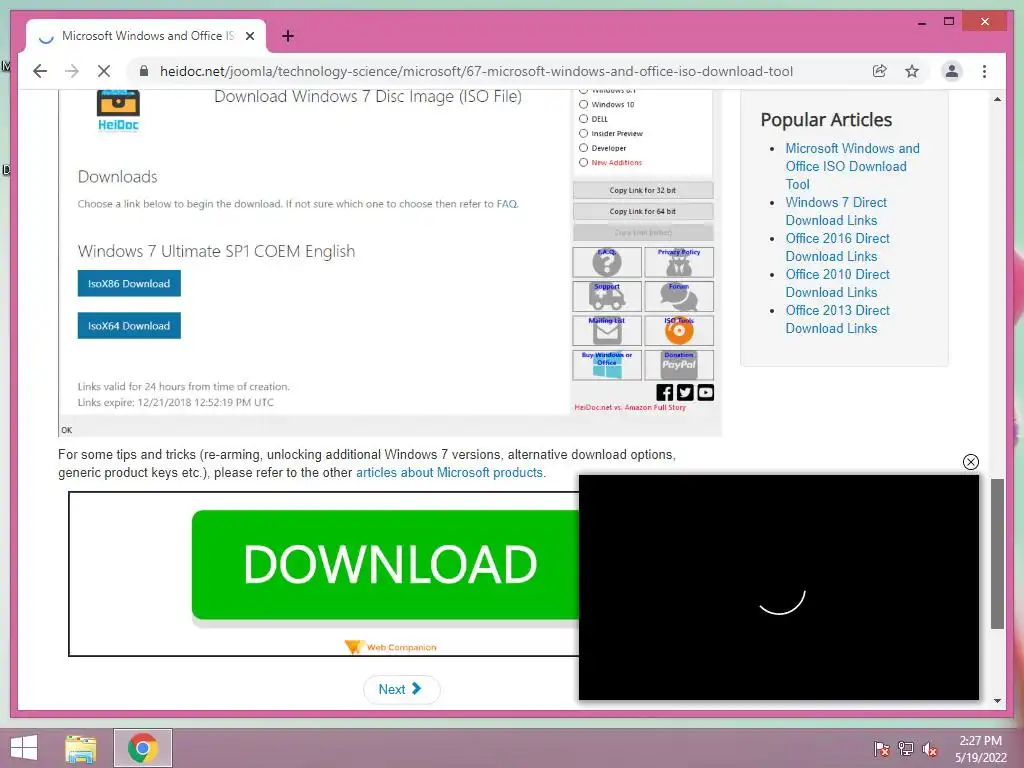Click the scrollbar up arrow
The image size is (1024, 768).
[997, 99]
